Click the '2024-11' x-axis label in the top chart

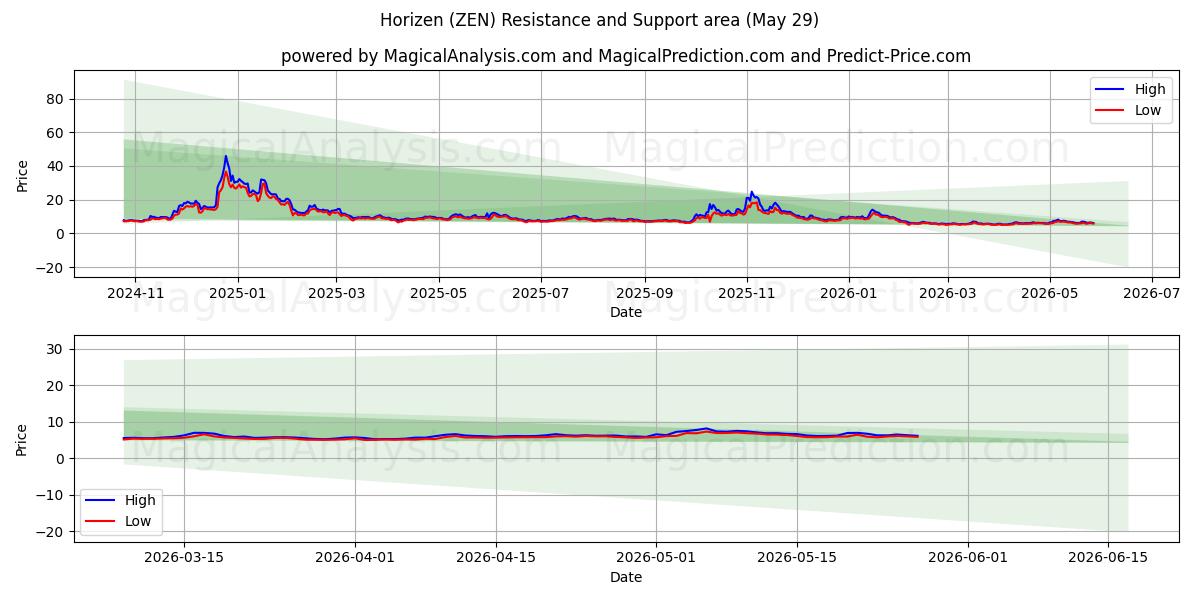click(135, 294)
